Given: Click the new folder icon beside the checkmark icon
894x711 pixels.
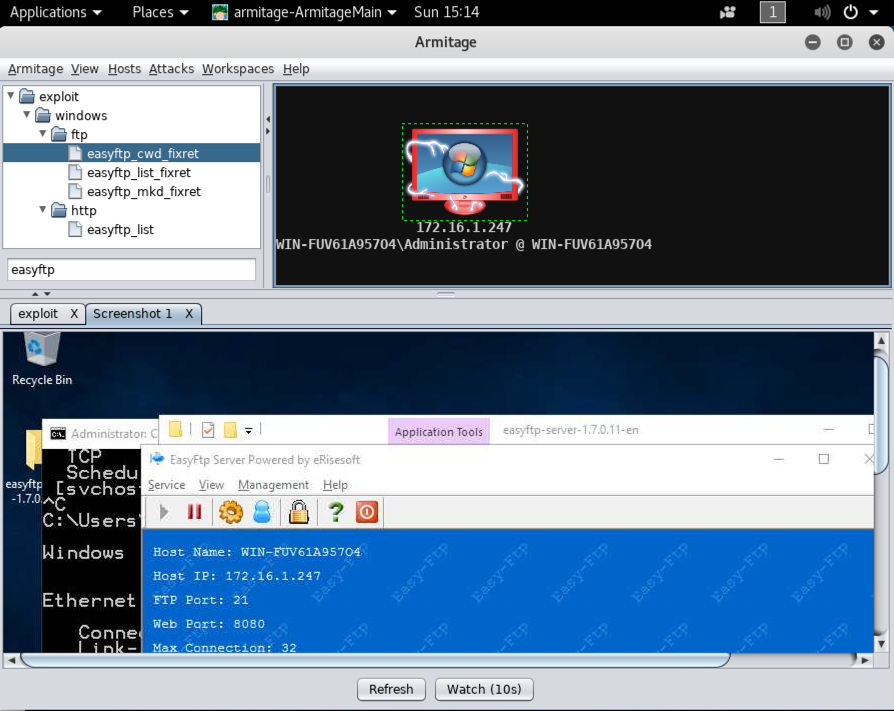Looking at the screenshot, I should point(230,430).
